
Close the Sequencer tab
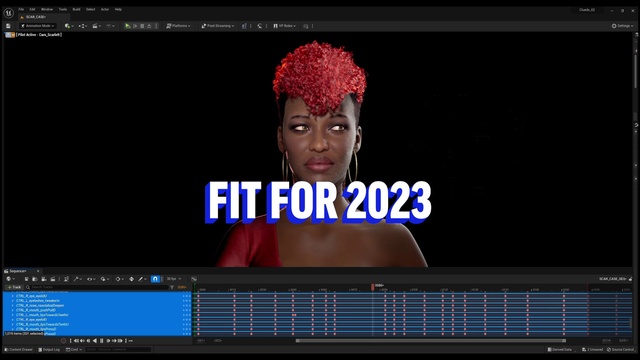[38, 271]
